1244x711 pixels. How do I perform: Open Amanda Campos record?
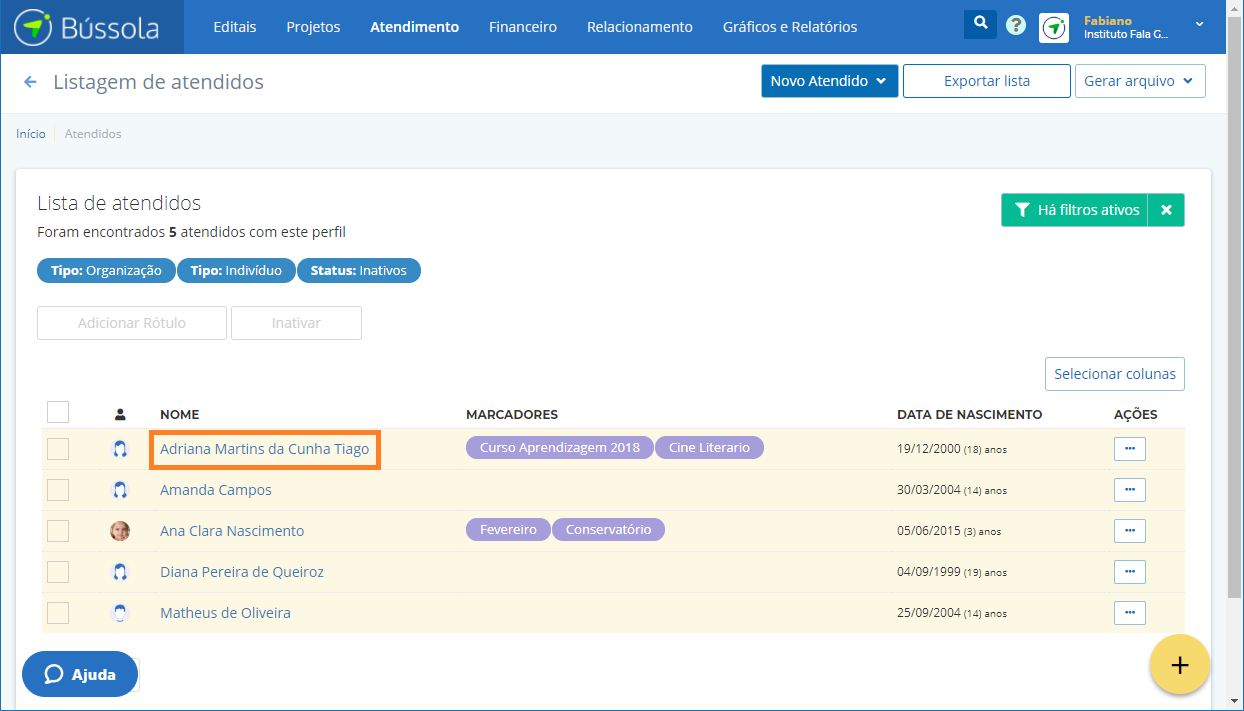point(216,490)
